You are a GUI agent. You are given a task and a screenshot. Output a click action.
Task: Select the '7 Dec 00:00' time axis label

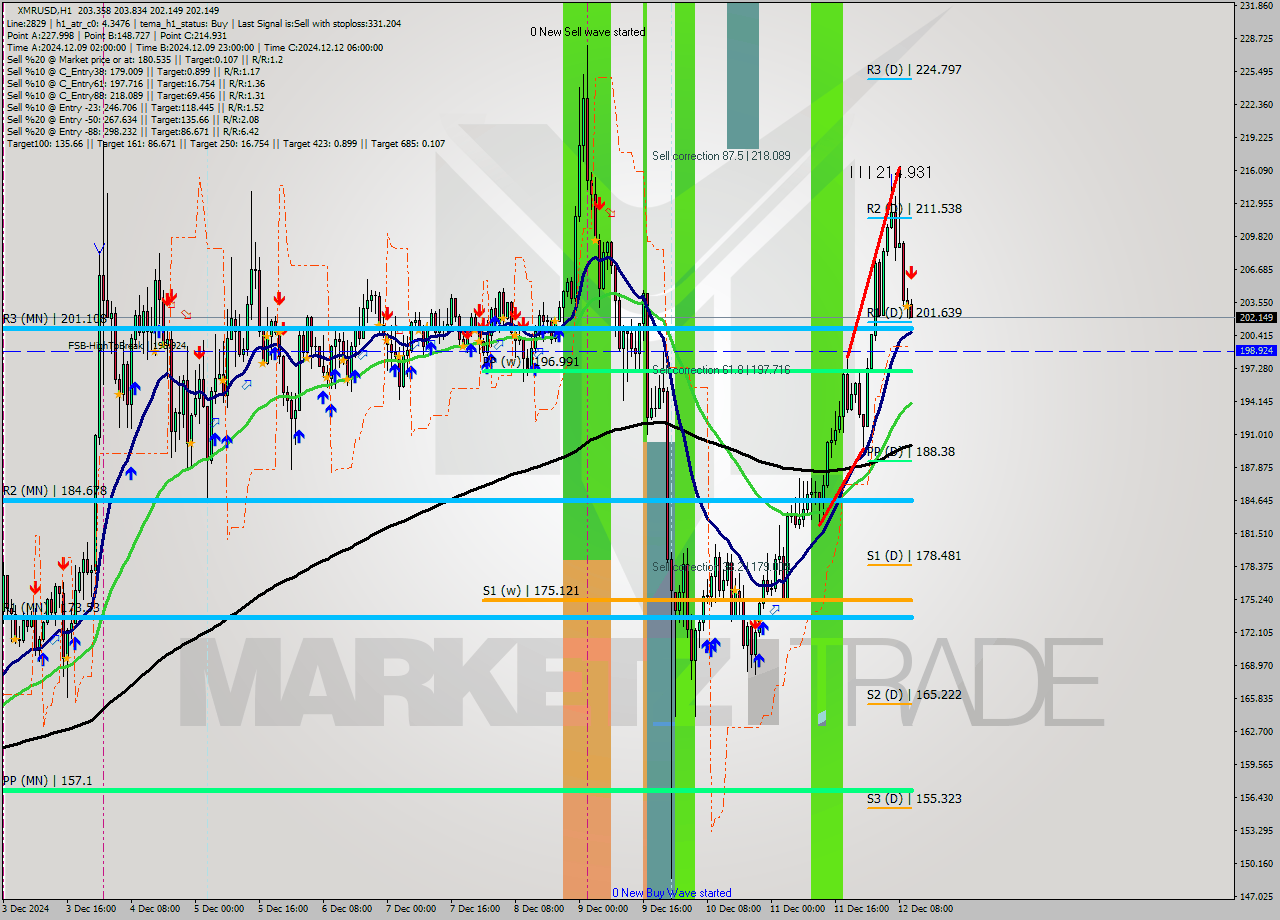pyautogui.click(x=411, y=909)
